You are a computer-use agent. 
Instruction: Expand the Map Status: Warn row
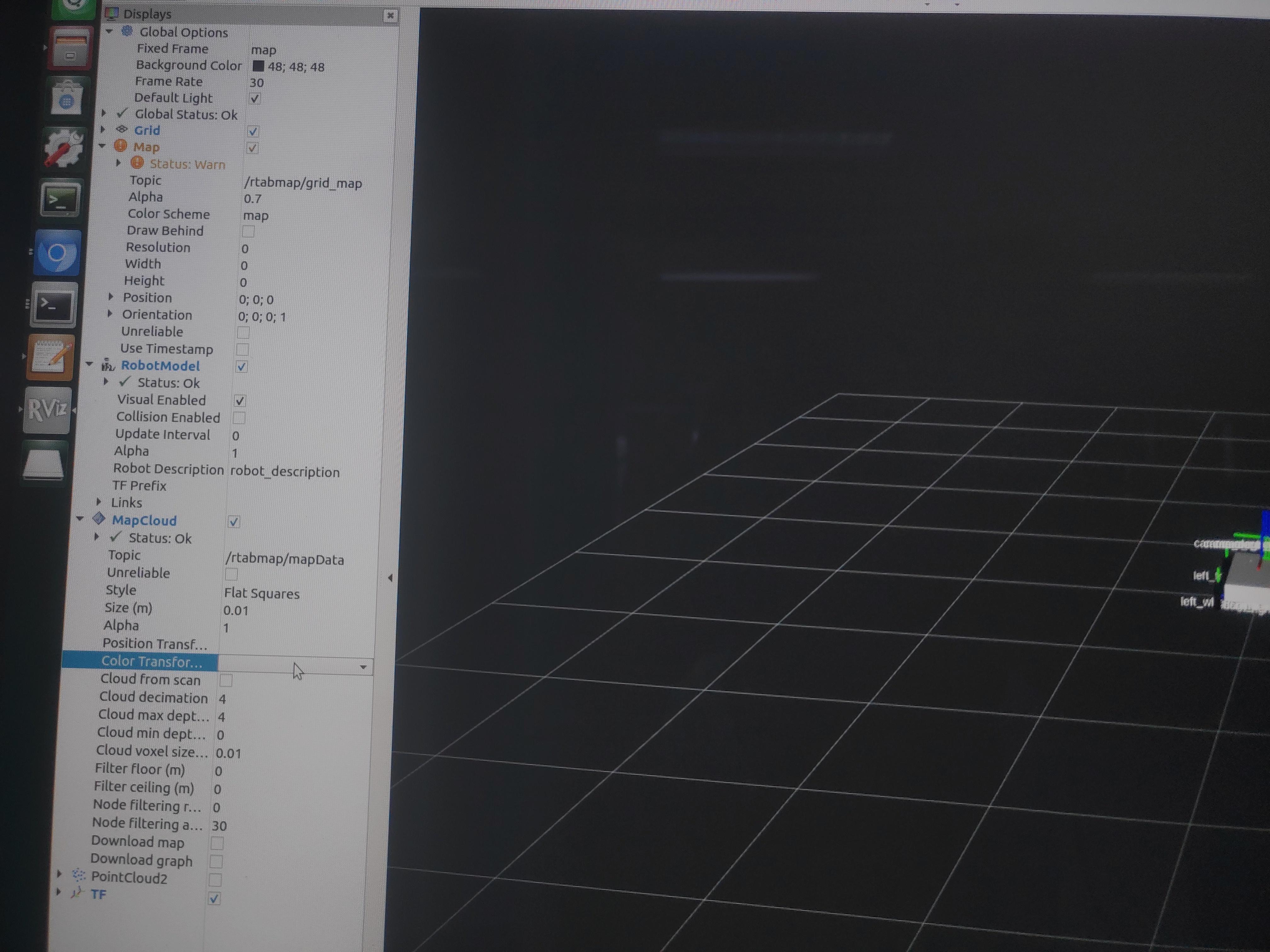(119, 162)
